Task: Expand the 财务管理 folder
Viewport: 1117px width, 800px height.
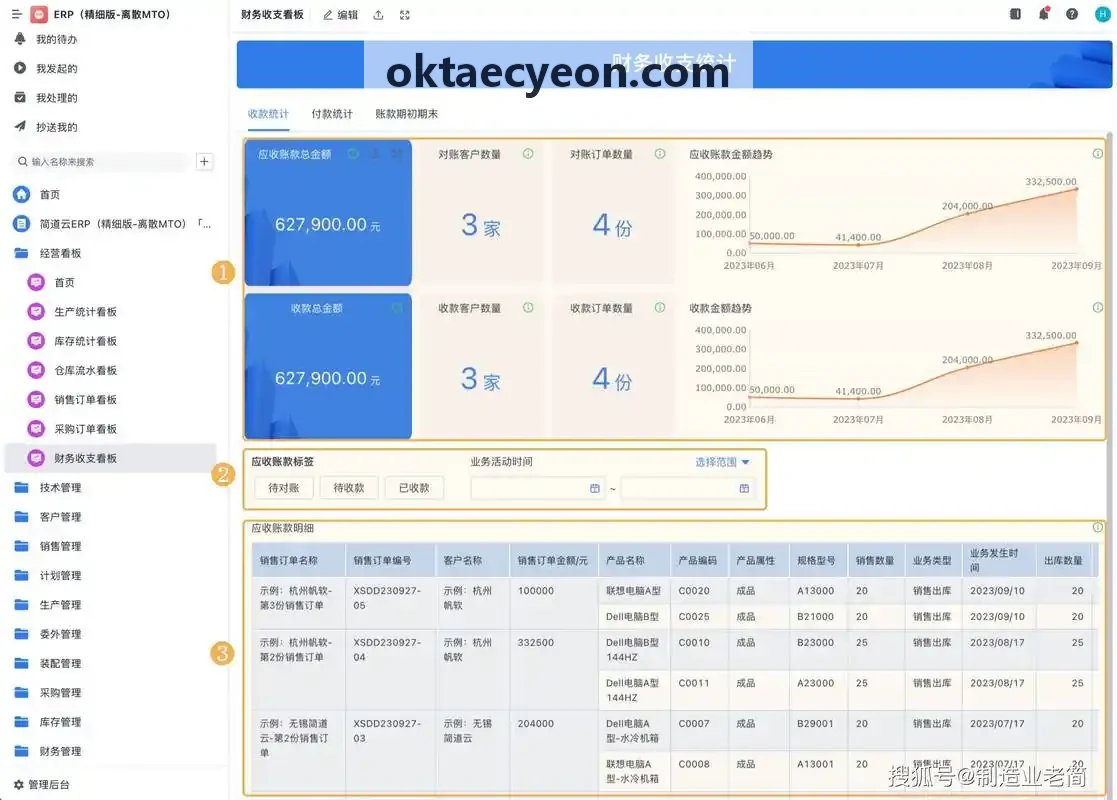Action: tap(60, 750)
